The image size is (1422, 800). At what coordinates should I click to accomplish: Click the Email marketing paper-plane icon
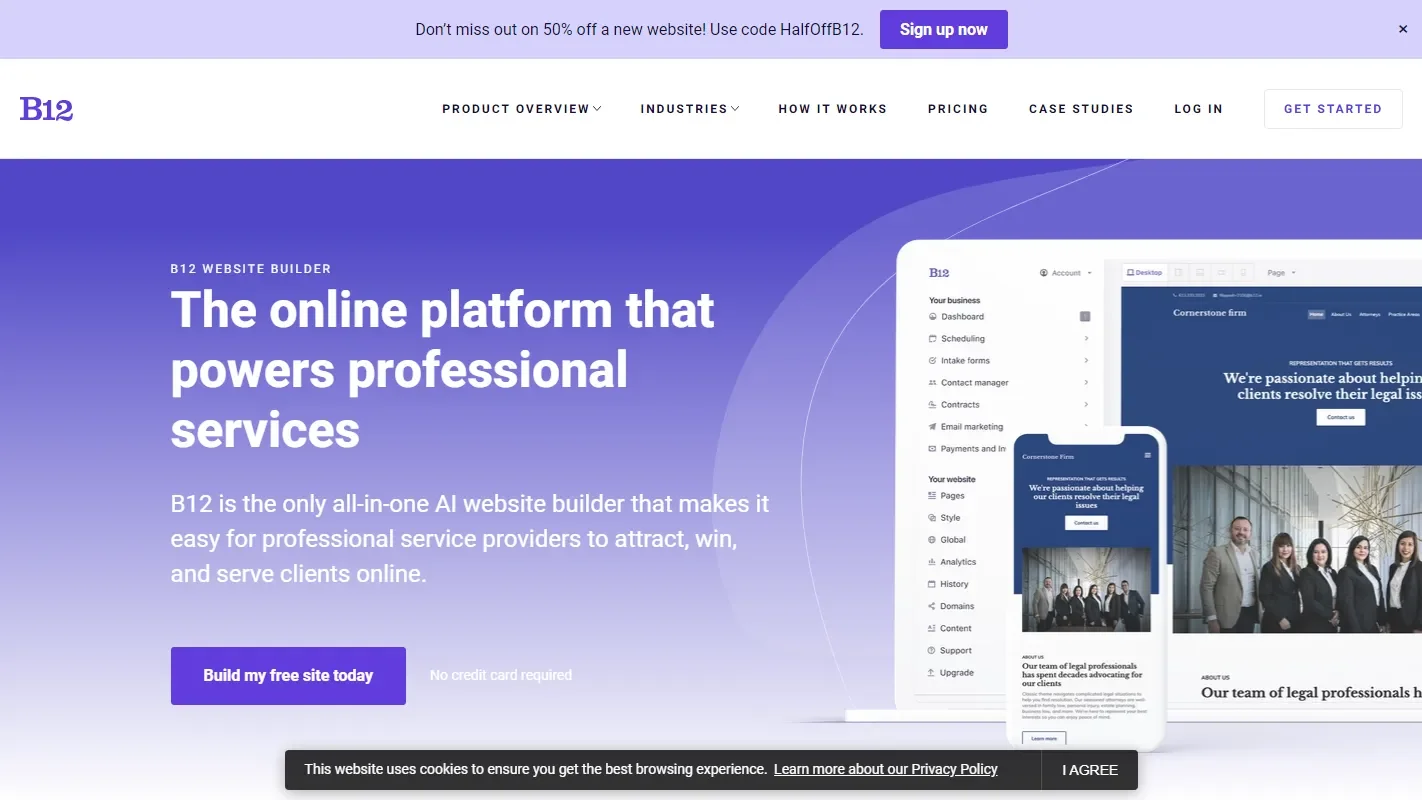(x=932, y=427)
